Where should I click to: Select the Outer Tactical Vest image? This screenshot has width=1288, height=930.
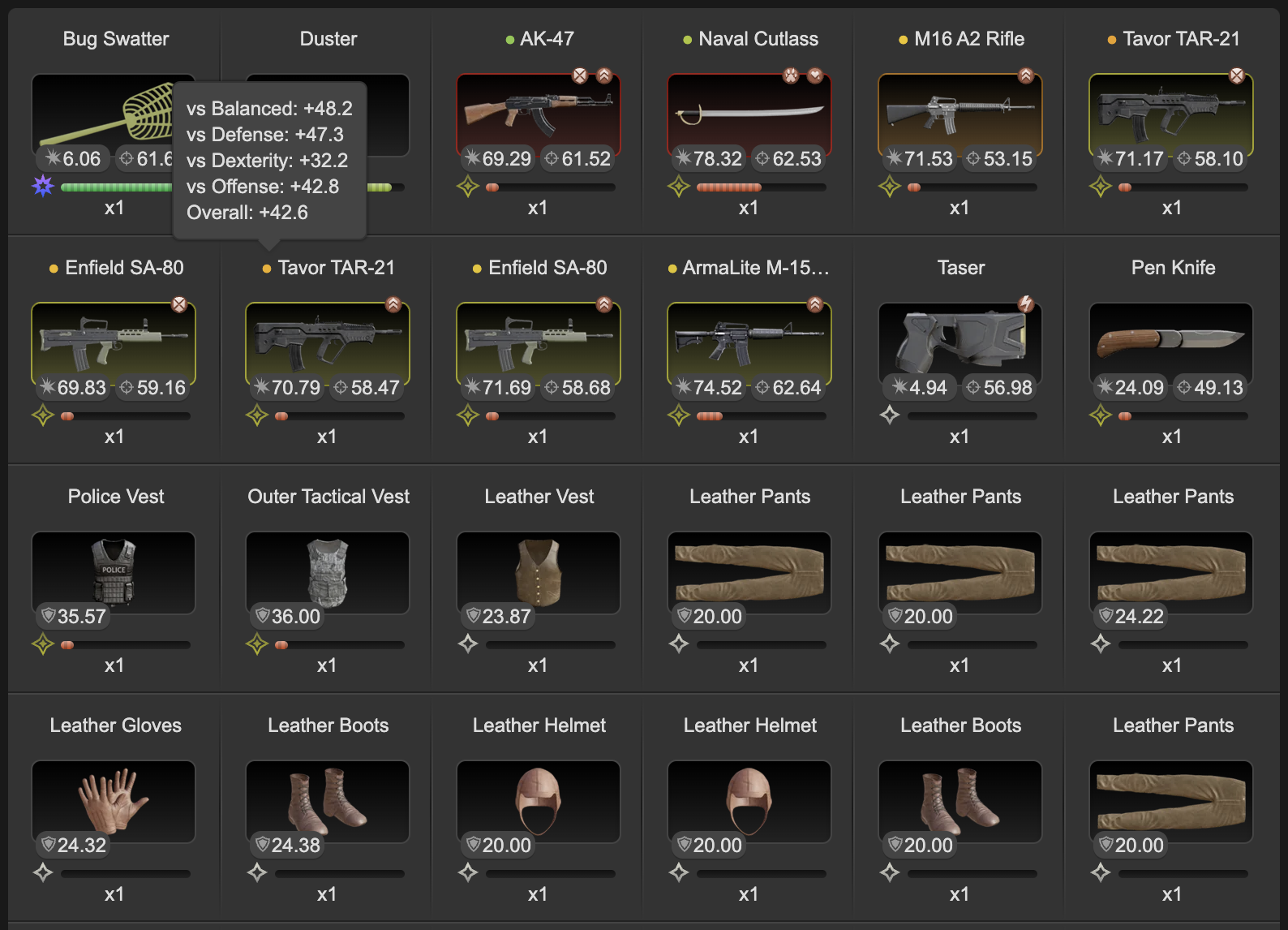328,572
